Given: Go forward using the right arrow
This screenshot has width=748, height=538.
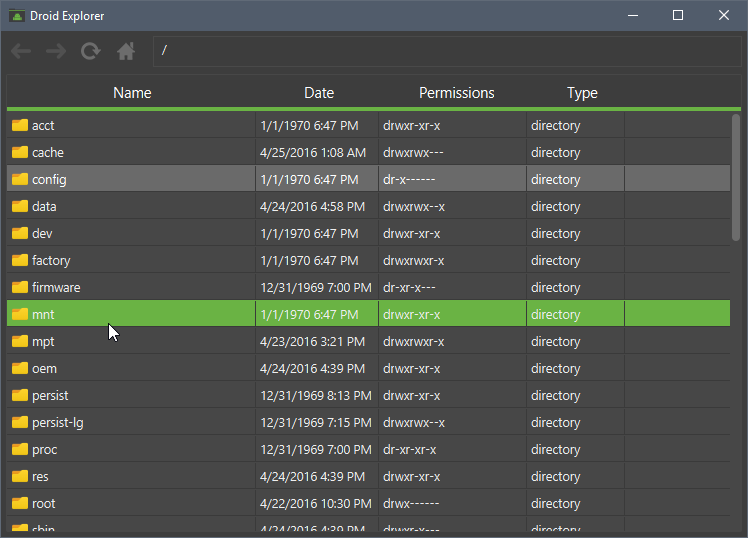Looking at the screenshot, I should coord(56,51).
